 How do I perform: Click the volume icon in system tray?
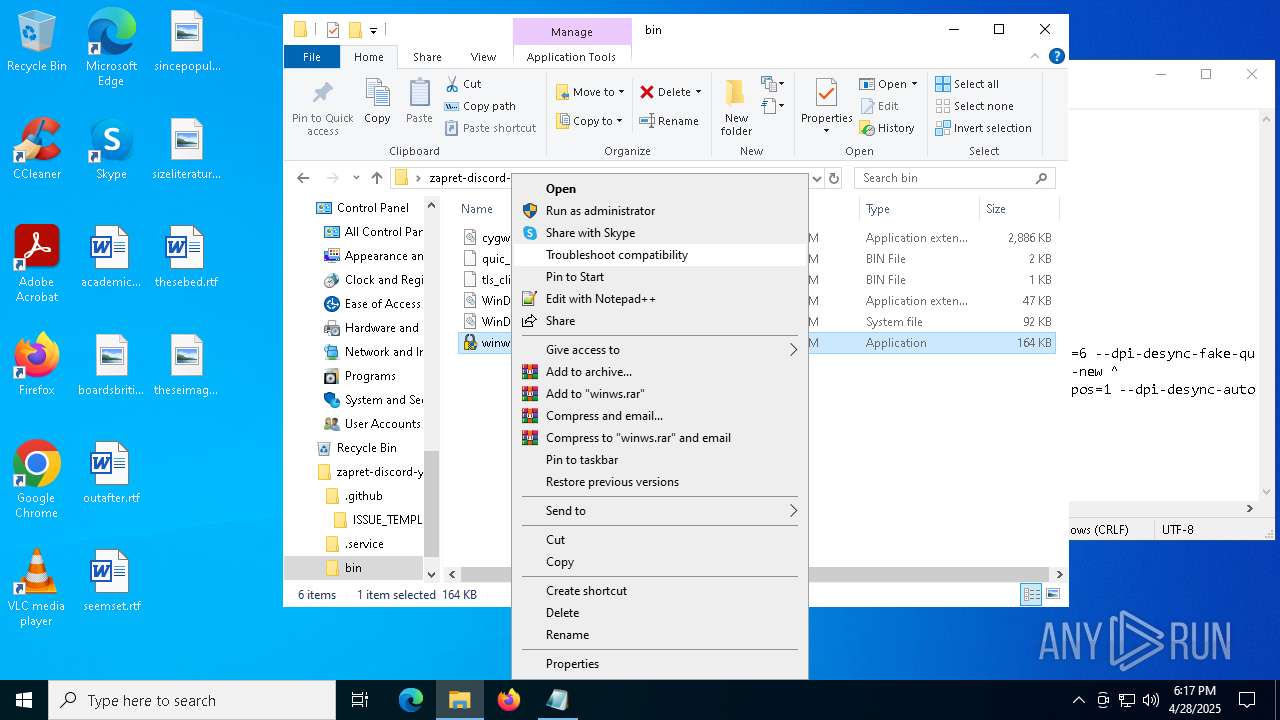(1150, 700)
